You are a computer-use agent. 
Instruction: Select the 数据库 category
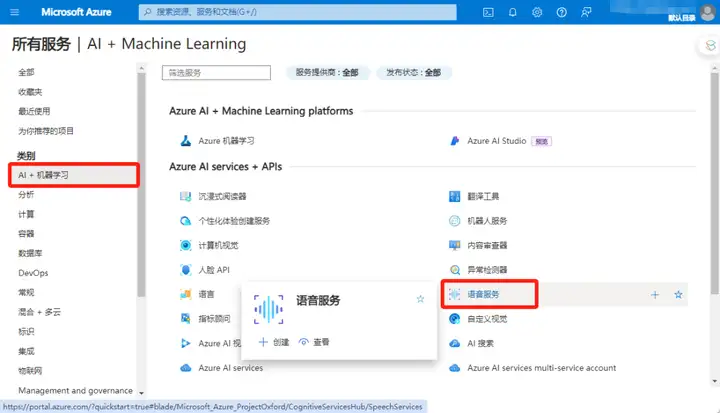[30, 253]
